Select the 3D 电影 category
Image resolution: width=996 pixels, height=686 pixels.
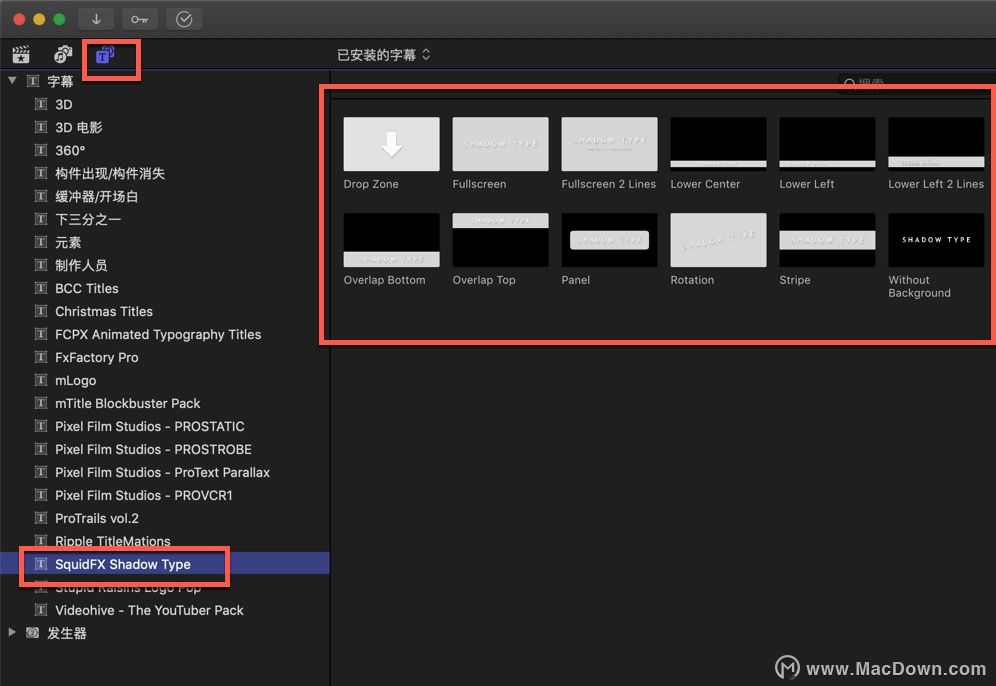pyautogui.click(x=165, y=127)
